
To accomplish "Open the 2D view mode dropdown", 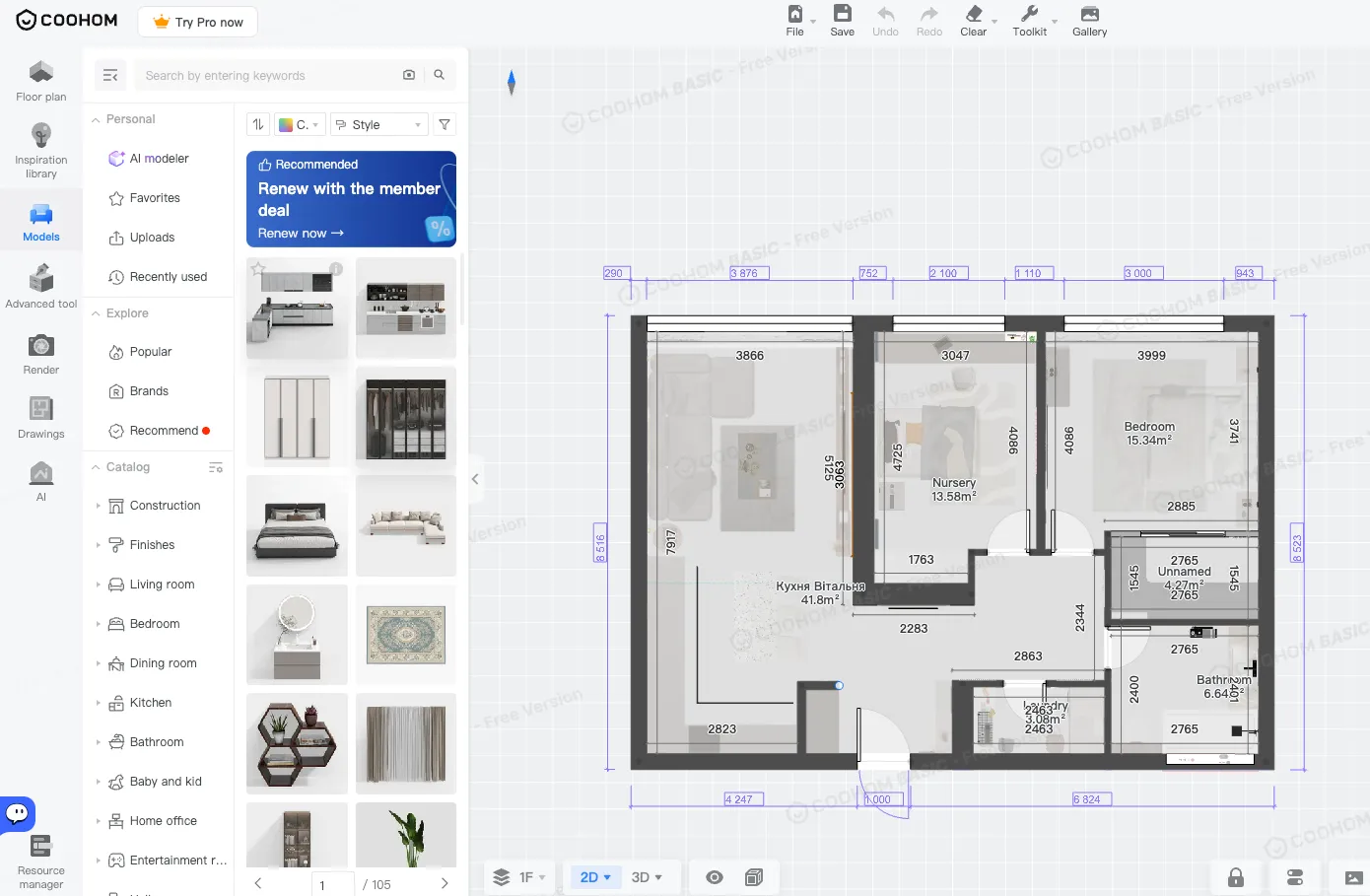I will click(x=595, y=877).
